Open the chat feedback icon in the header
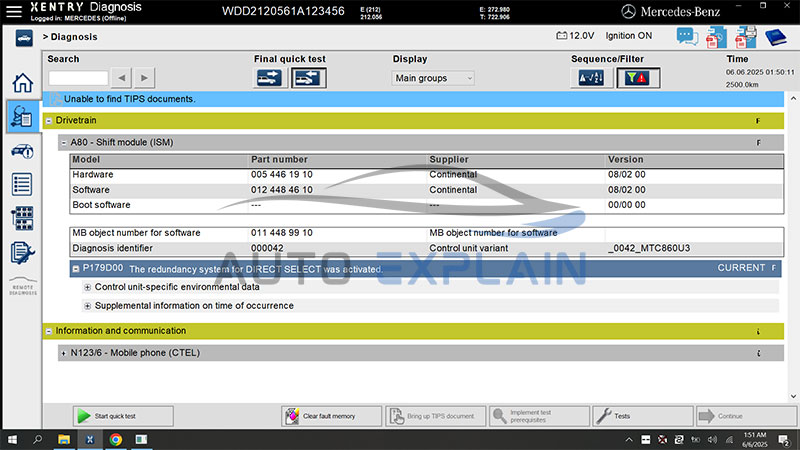This screenshot has height=450, width=800. (687, 37)
